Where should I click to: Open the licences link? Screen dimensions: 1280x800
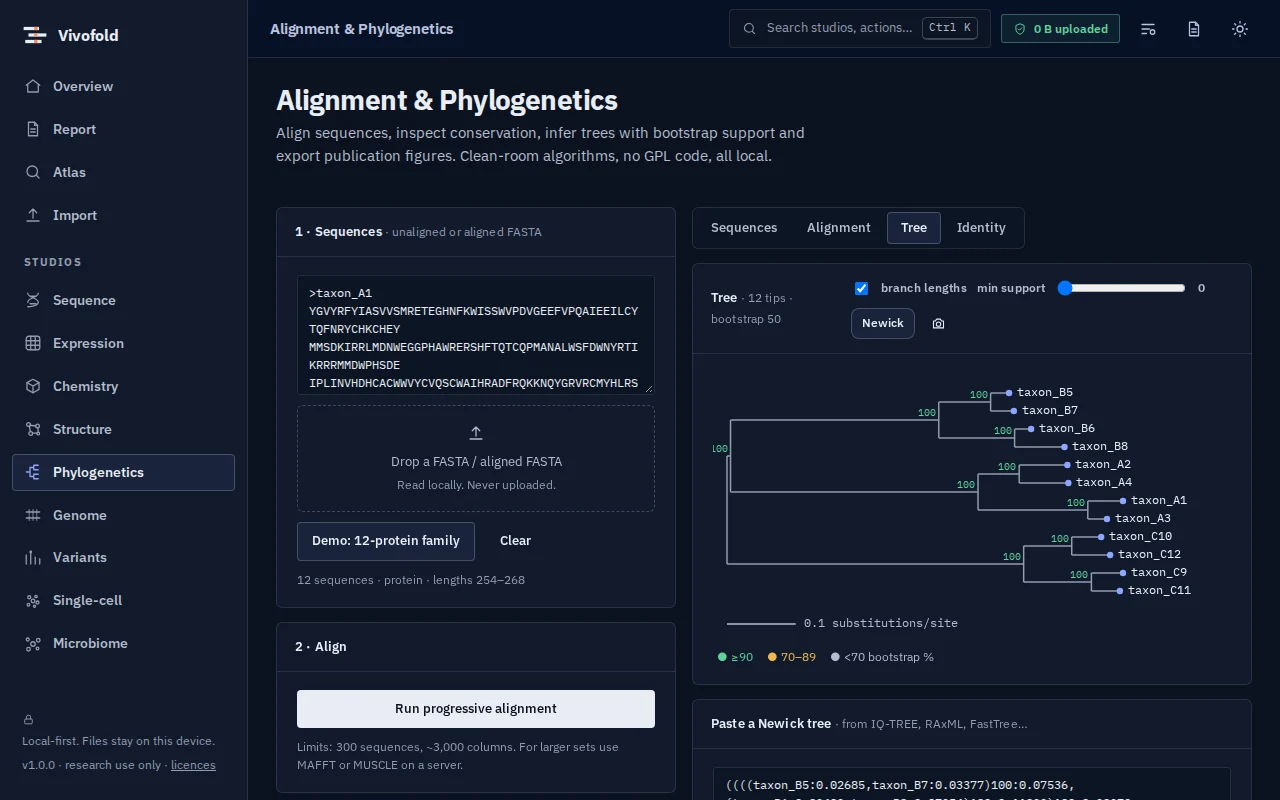click(193, 765)
